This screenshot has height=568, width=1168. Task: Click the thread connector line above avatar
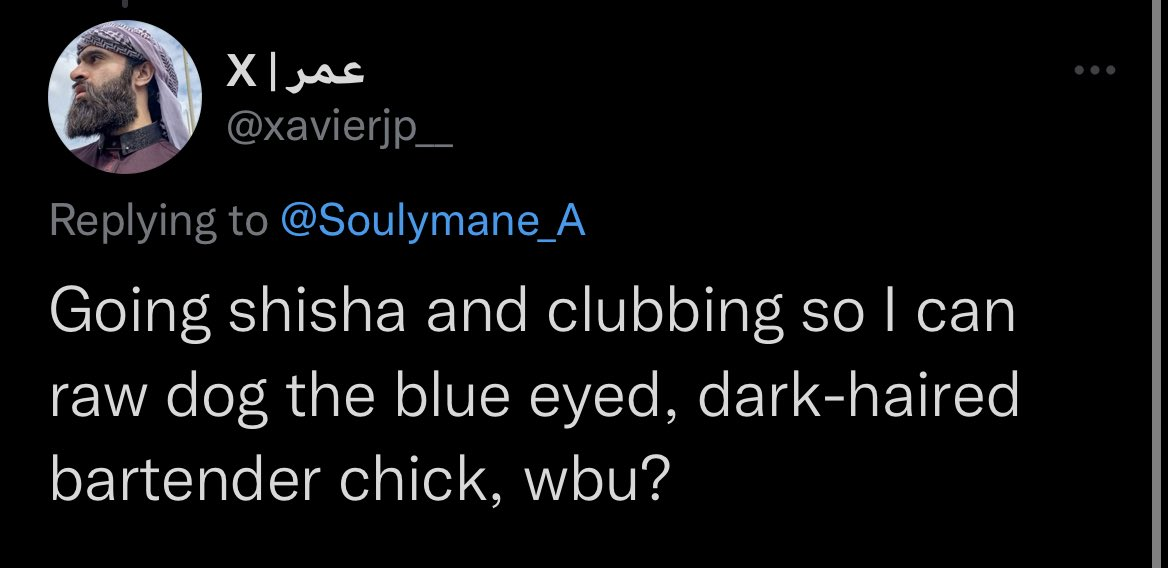tap(124, 4)
